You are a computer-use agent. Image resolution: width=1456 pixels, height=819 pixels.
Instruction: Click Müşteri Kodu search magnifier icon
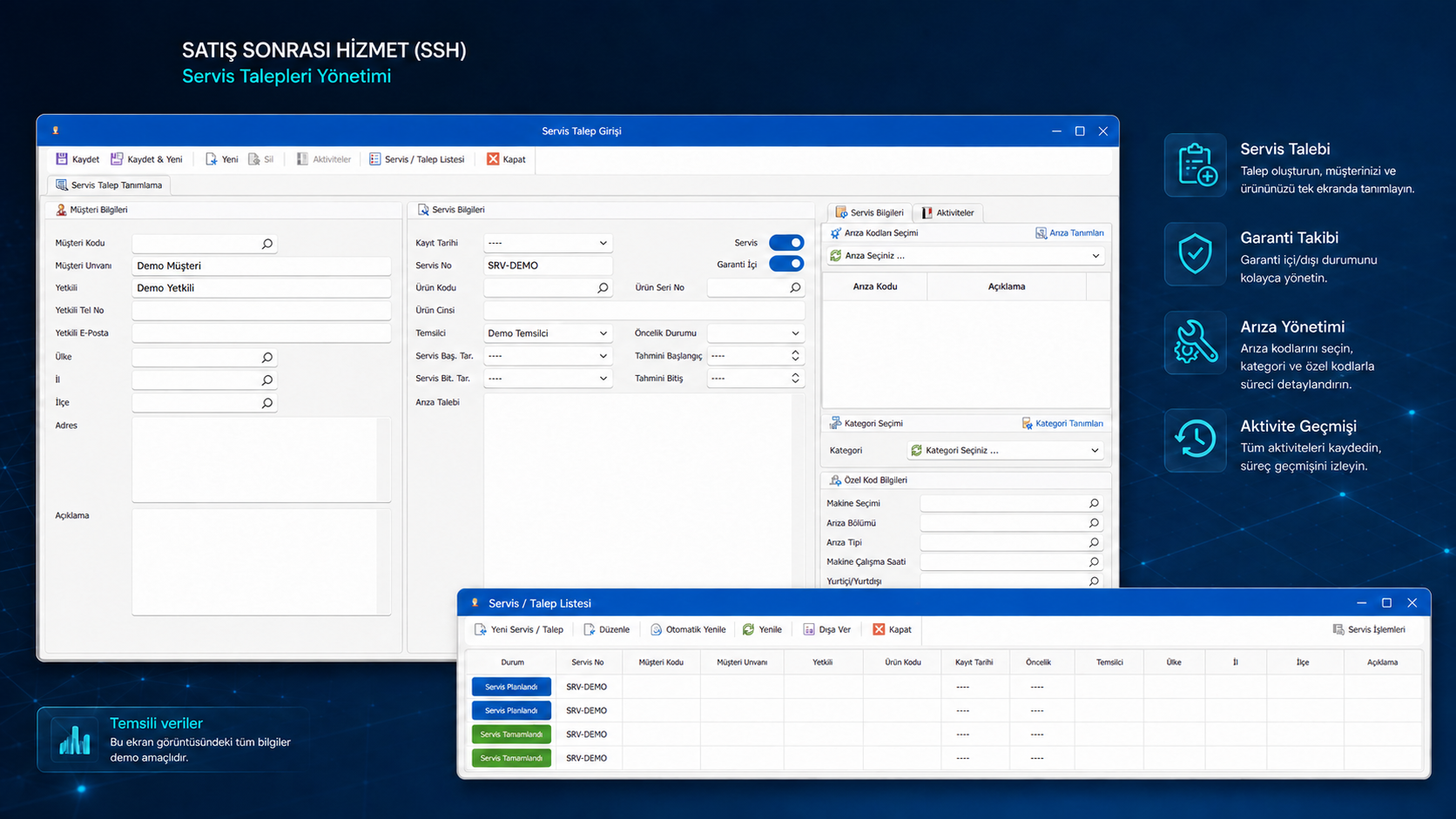(267, 244)
